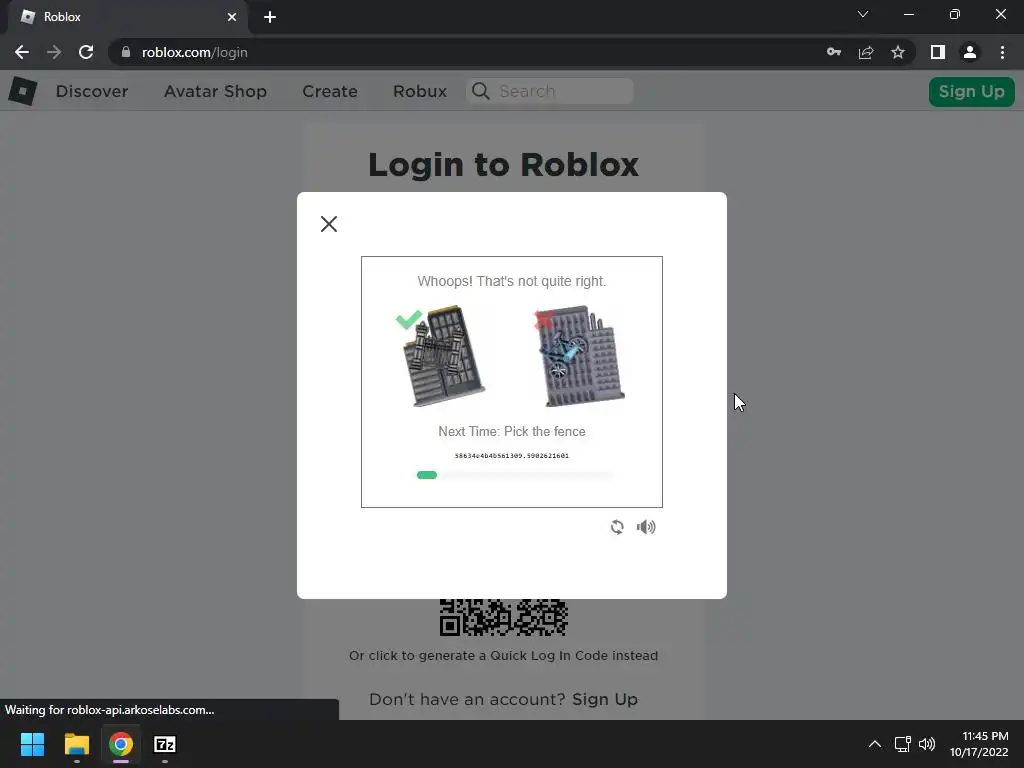Select the fence building image
This screenshot has width=1024, height=768.
tap(443, 356)
